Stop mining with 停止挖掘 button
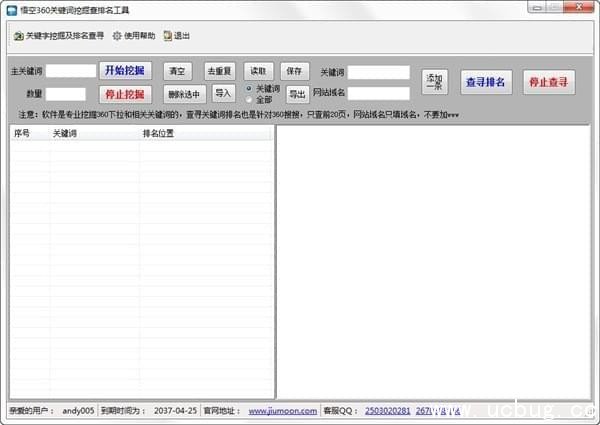Screen dimensions: 600x425 pos(125,94)
